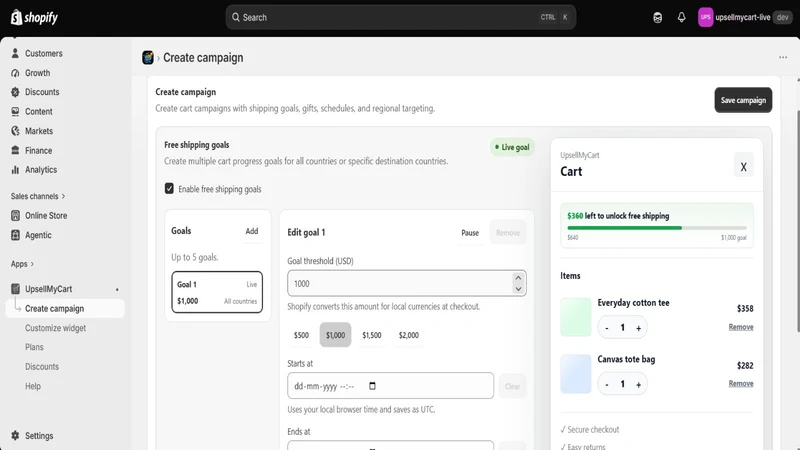800x450 pixels.
Task: Focus the top Search bar
Action: tap(401, 17)
